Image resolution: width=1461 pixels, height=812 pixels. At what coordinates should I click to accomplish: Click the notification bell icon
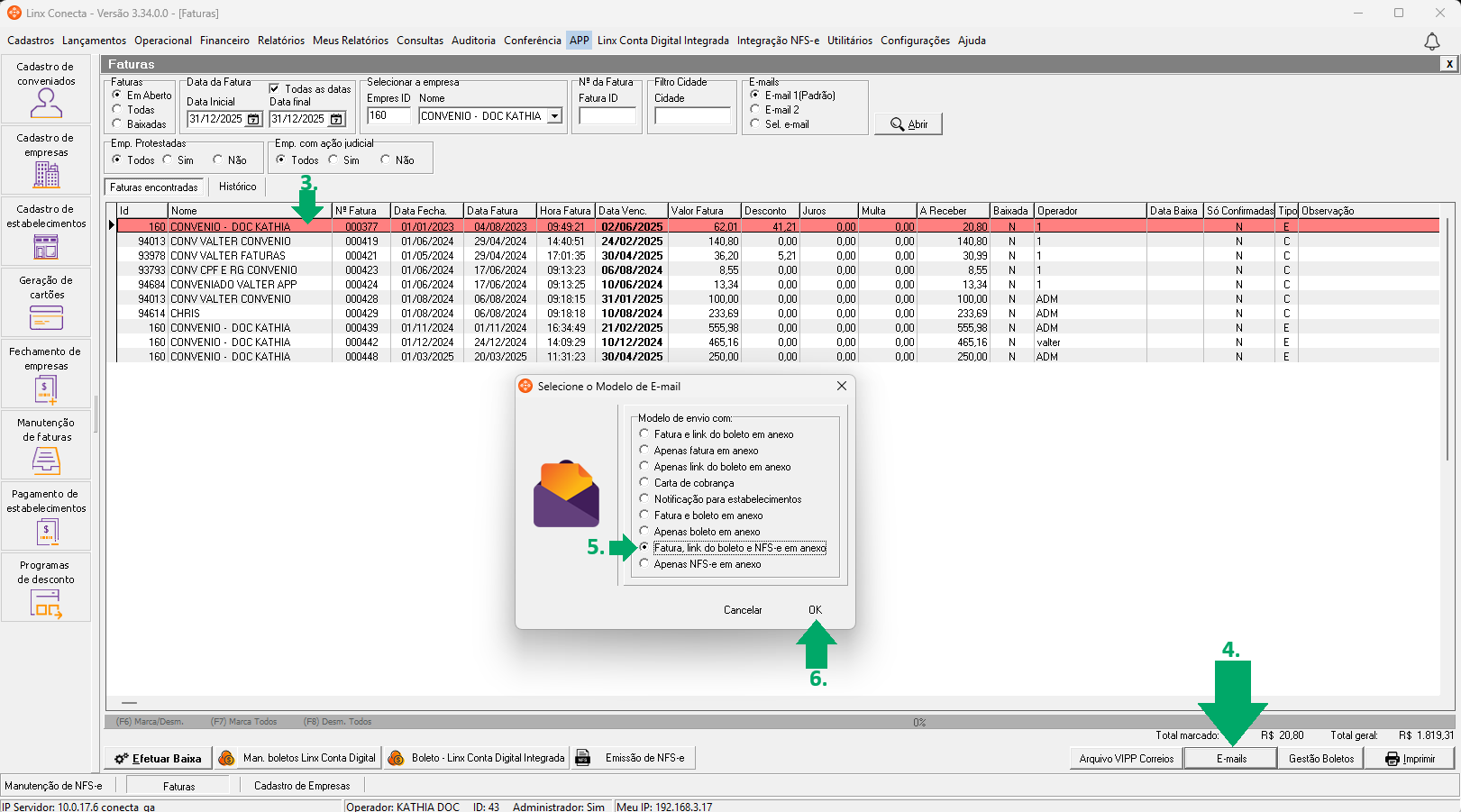tap(1431, 41)
